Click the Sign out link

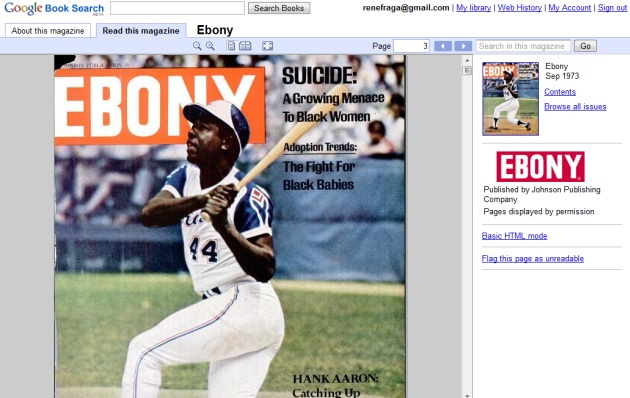[x=612, y=8]
